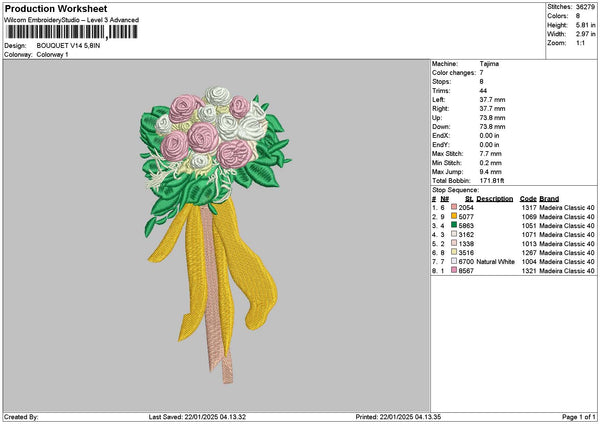Click the Production Worksheet title
Viewport: 600px width, 424px height.
click(56, 8)
